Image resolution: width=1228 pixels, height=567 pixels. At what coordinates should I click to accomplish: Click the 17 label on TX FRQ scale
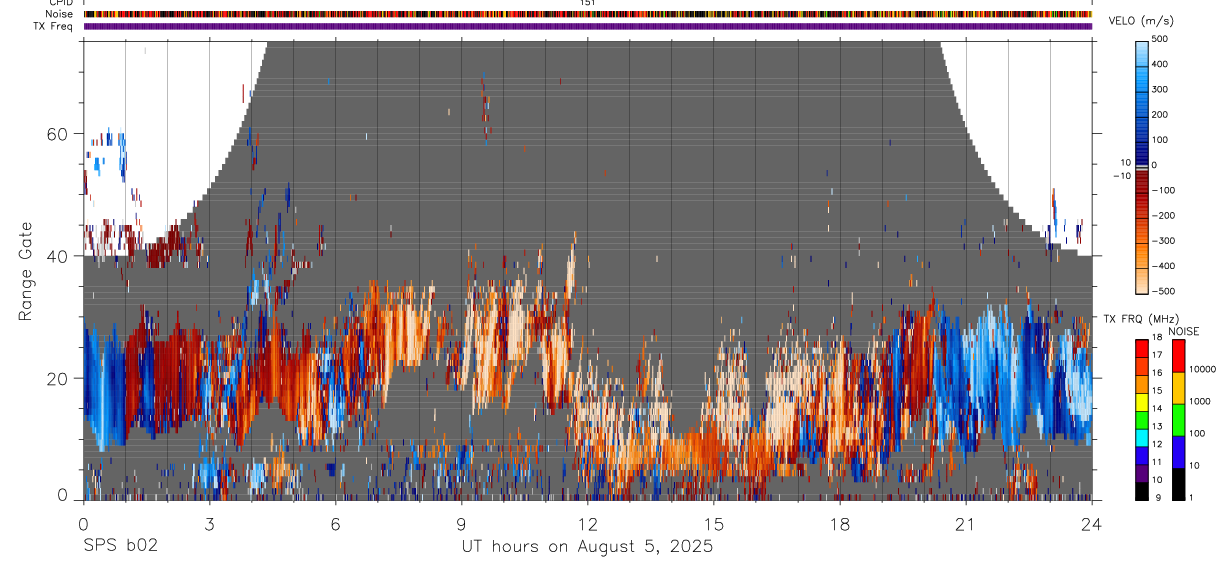pos(1158,355)
